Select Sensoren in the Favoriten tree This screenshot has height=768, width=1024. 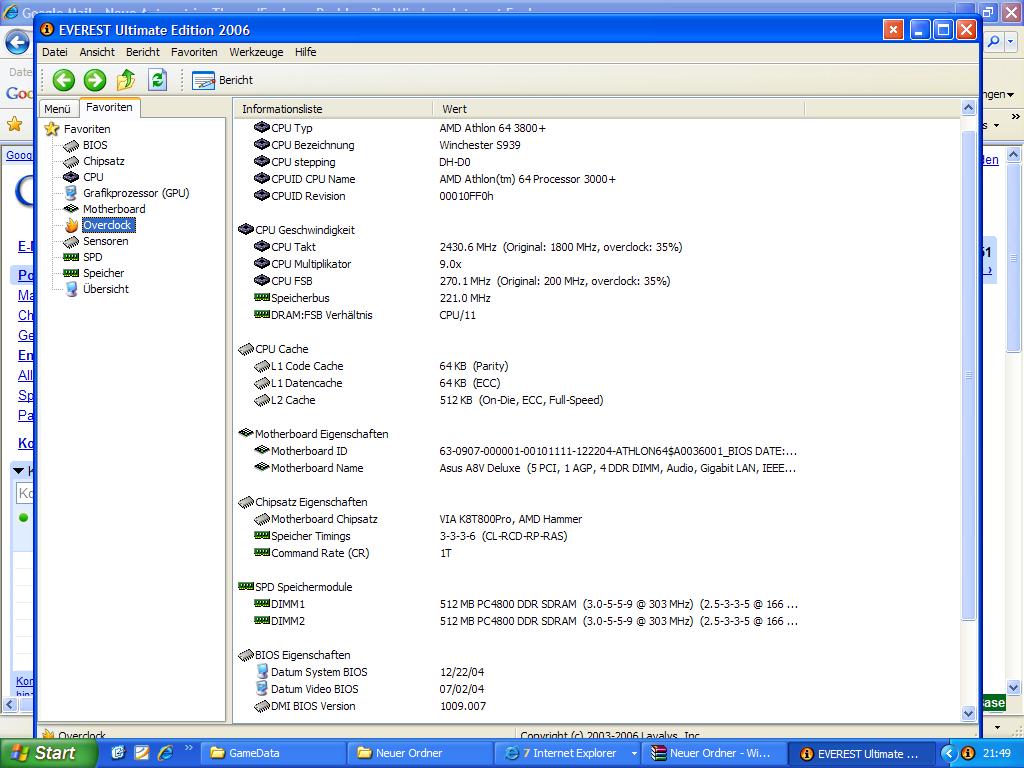click(105, 241)
